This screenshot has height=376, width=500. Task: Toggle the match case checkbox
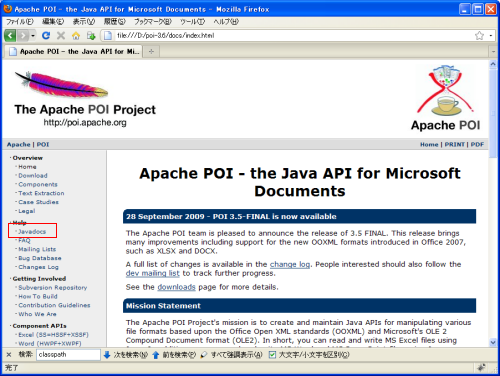[272, 355]
